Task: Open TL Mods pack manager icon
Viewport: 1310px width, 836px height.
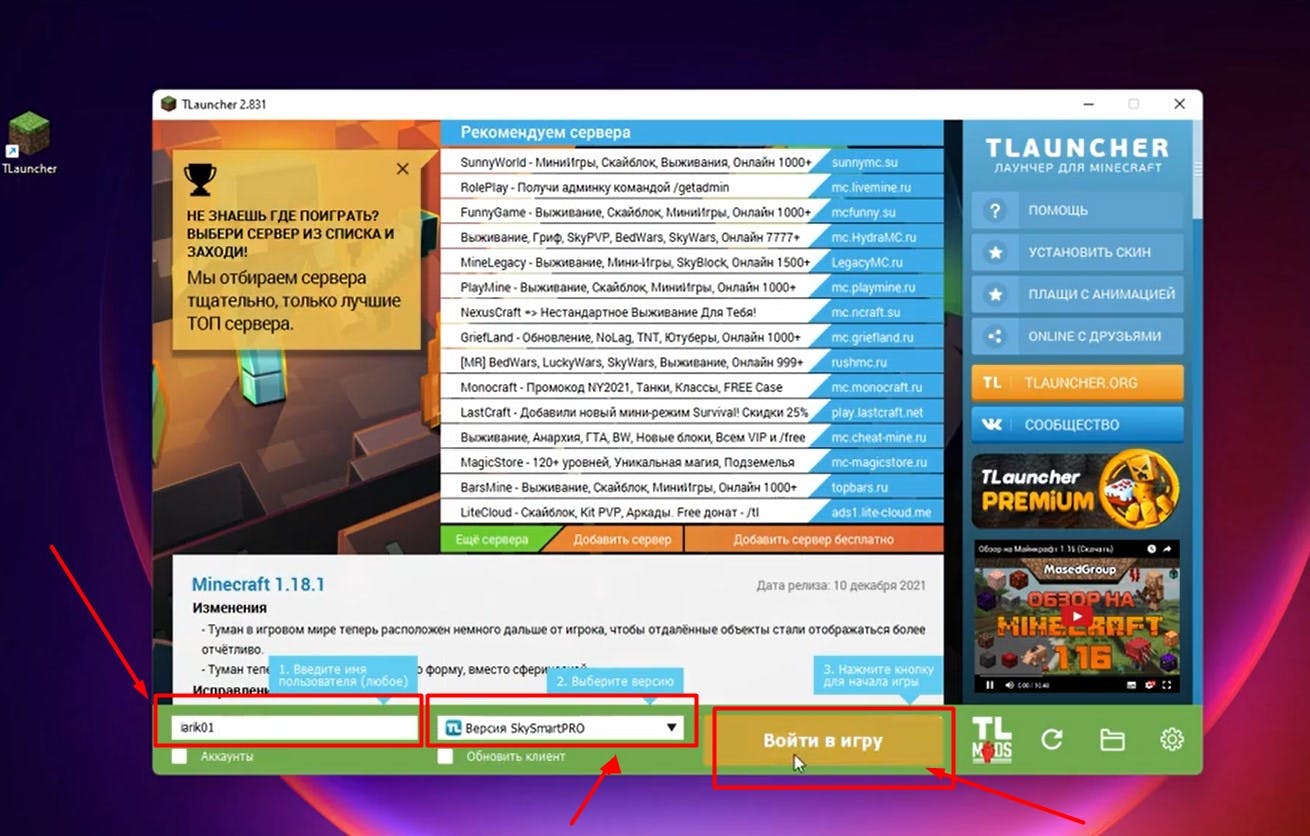Action: (992, 740)
